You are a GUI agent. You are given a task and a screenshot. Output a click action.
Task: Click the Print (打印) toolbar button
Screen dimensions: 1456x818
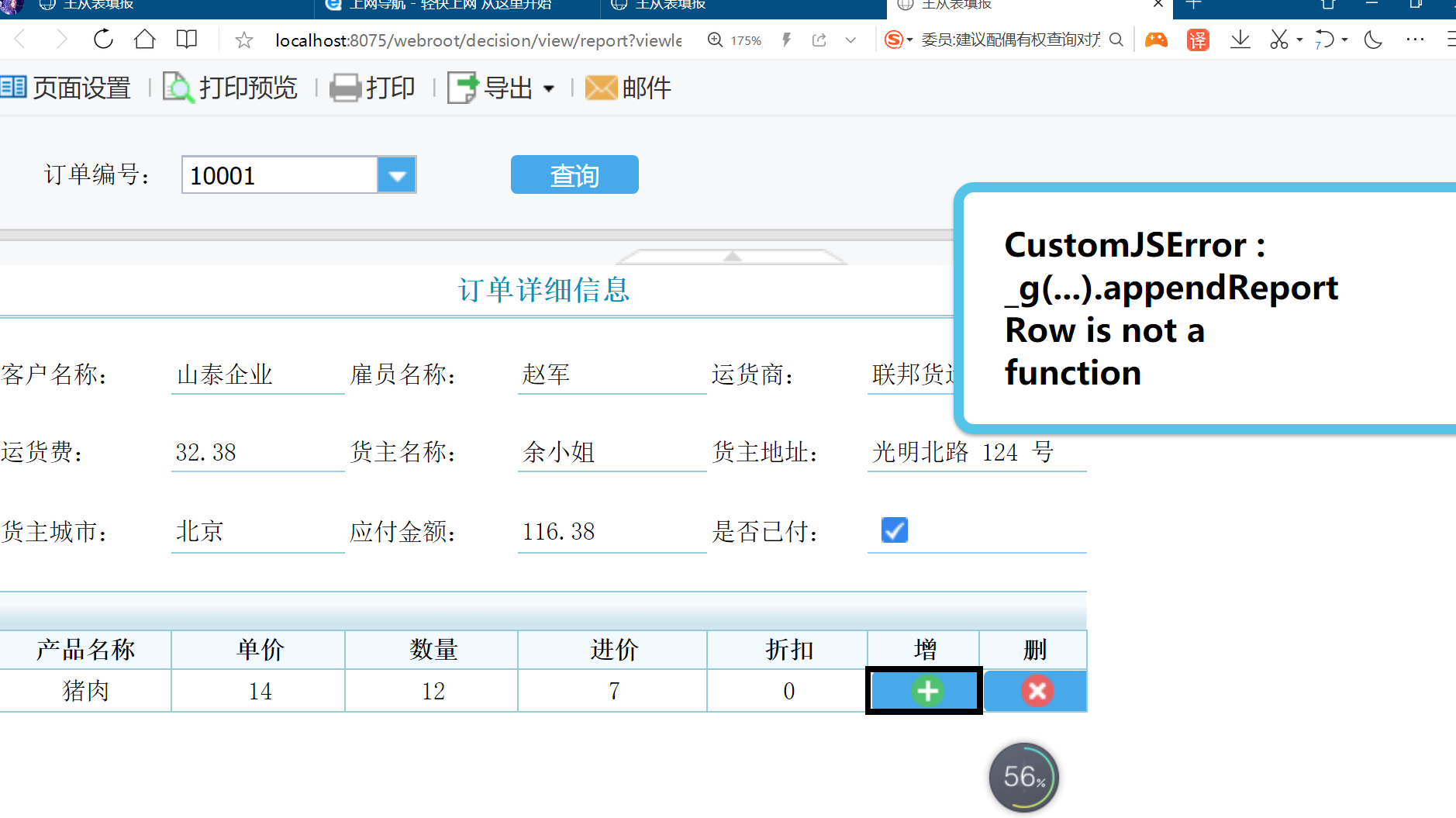373,88
